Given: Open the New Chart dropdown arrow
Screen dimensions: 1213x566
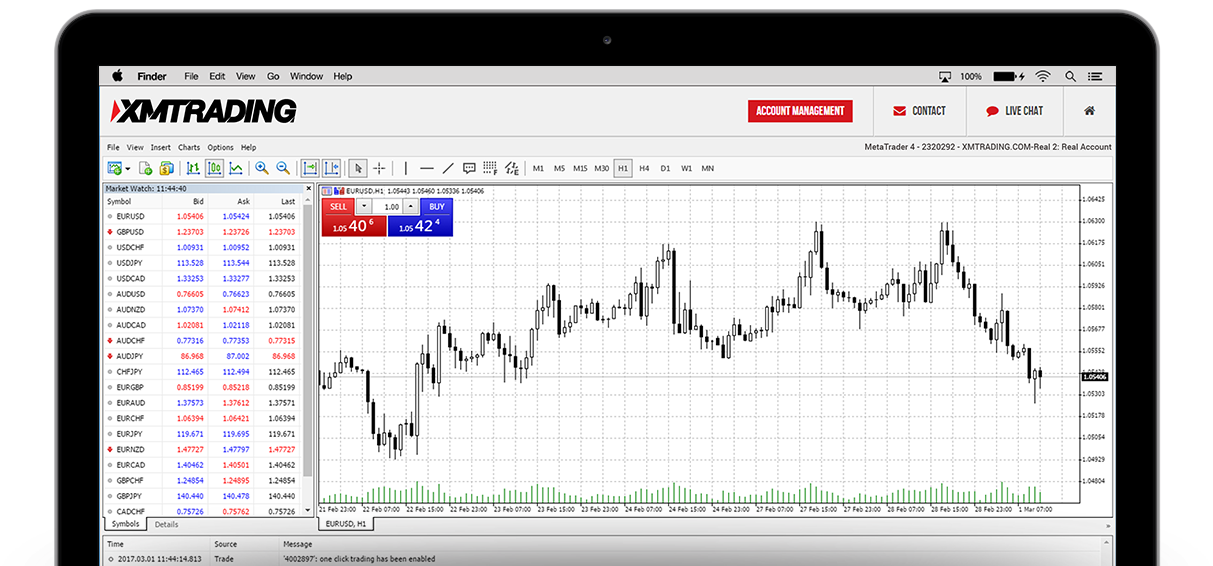Looking at the screenshot, I should 127,168.
